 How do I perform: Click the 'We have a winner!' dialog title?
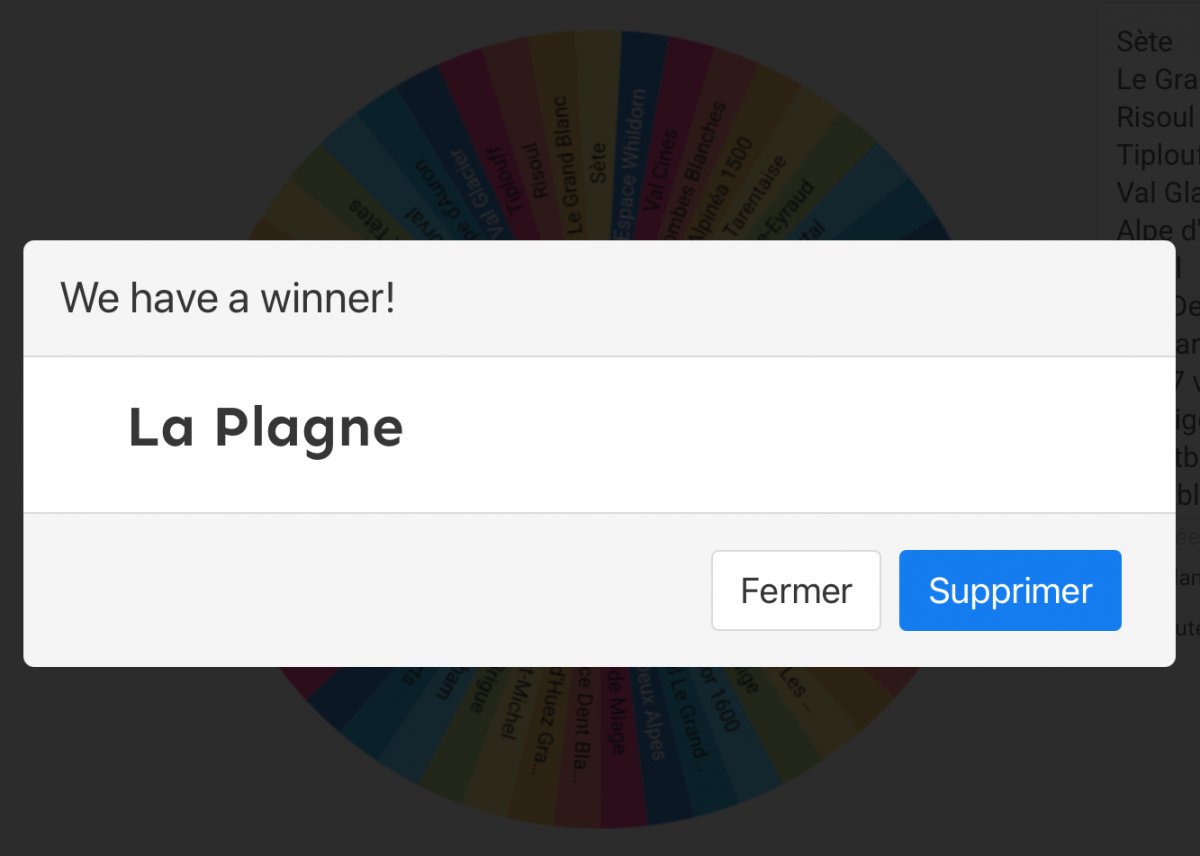[228, 298]
